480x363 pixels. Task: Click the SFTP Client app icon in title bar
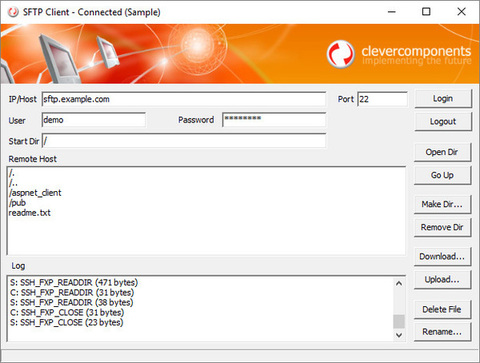(13, 12)
